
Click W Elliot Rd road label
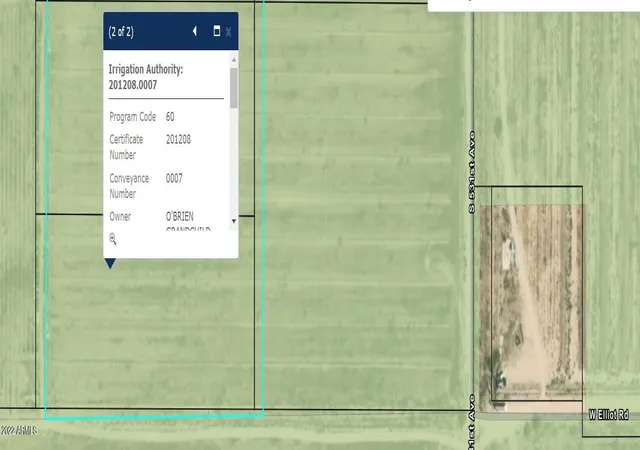pos(608,415)
